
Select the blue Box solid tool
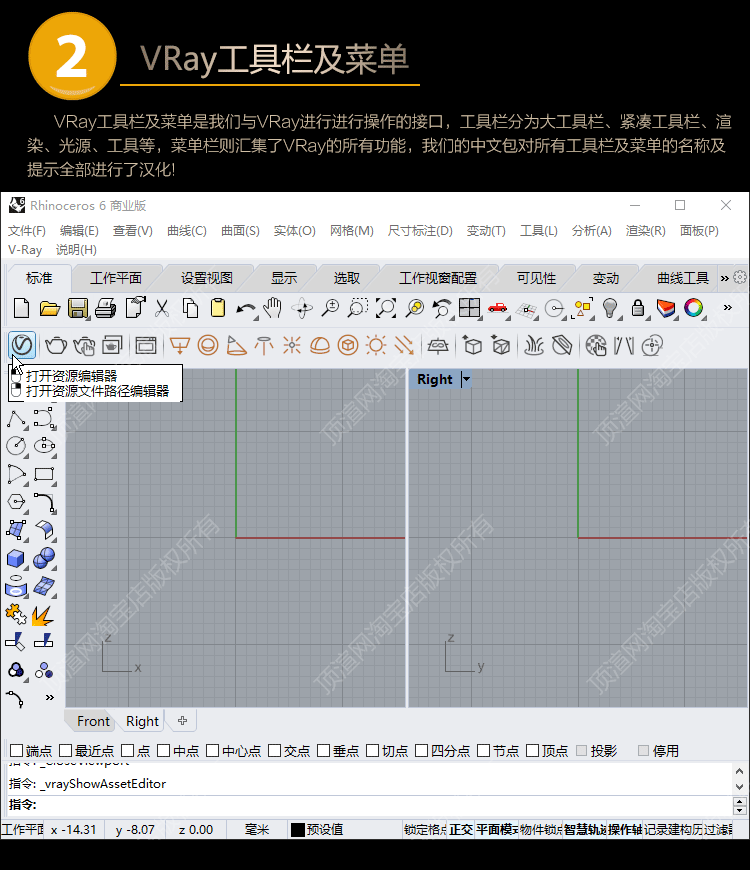[16, 558]
